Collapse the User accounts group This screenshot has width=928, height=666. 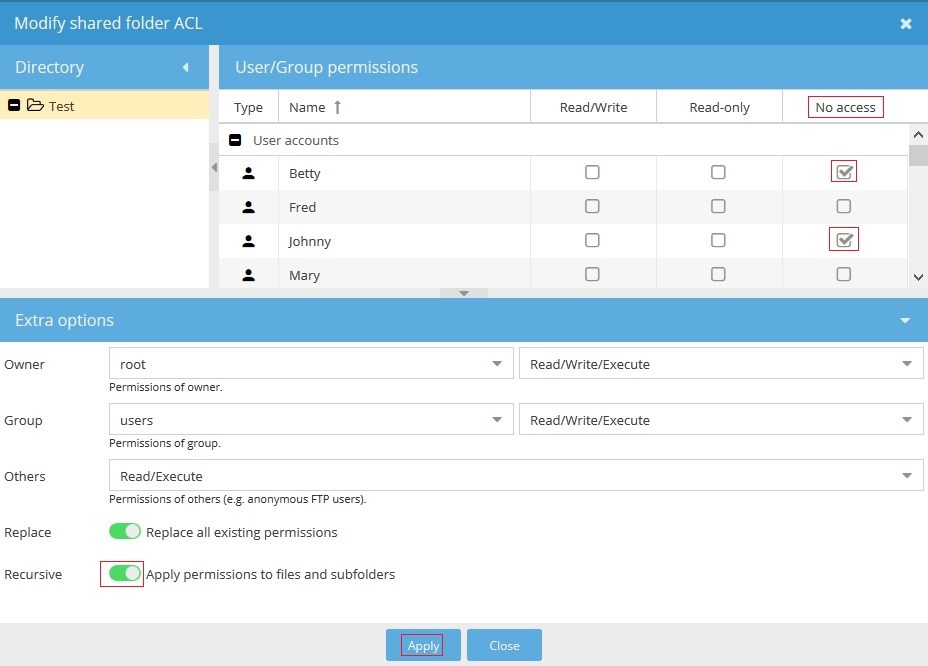pos(235,141)
